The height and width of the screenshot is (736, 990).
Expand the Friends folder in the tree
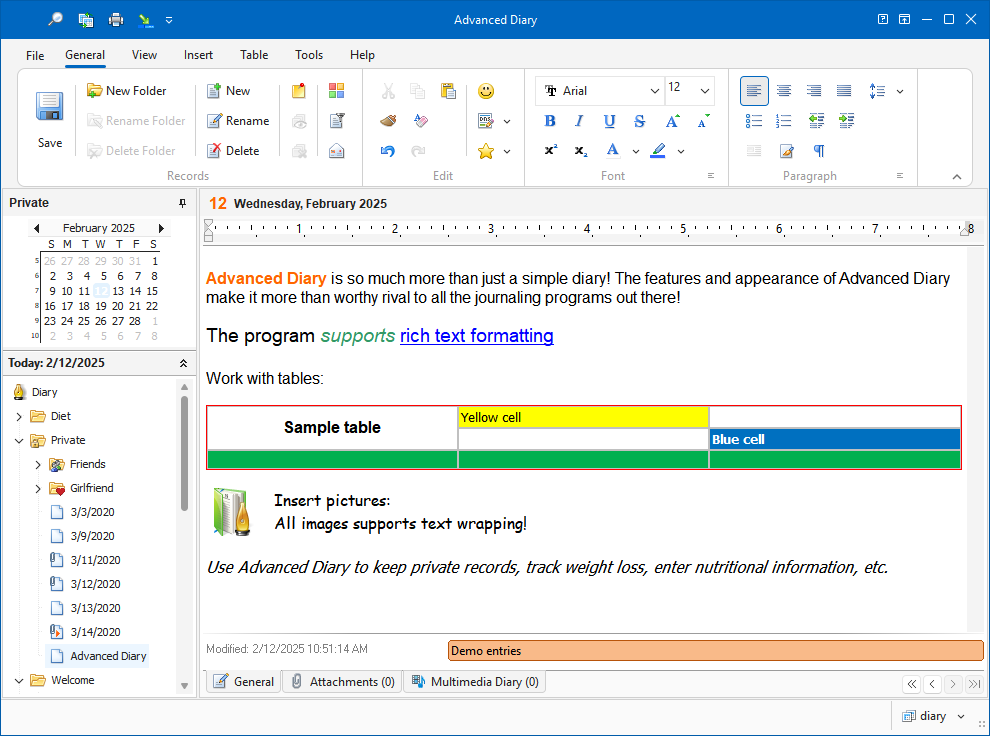point(38,465)
